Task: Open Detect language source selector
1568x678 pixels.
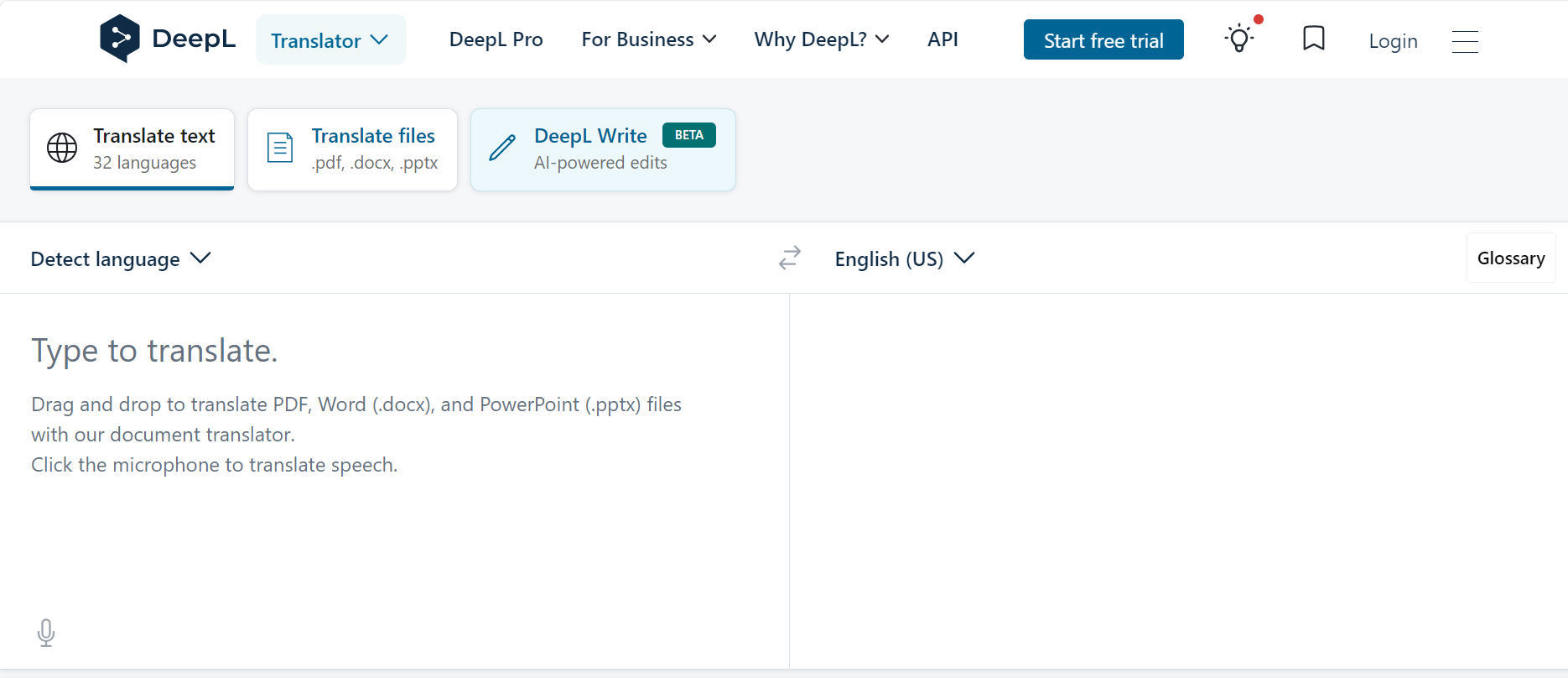Action: pyautogui.click(x=121, y=258)
